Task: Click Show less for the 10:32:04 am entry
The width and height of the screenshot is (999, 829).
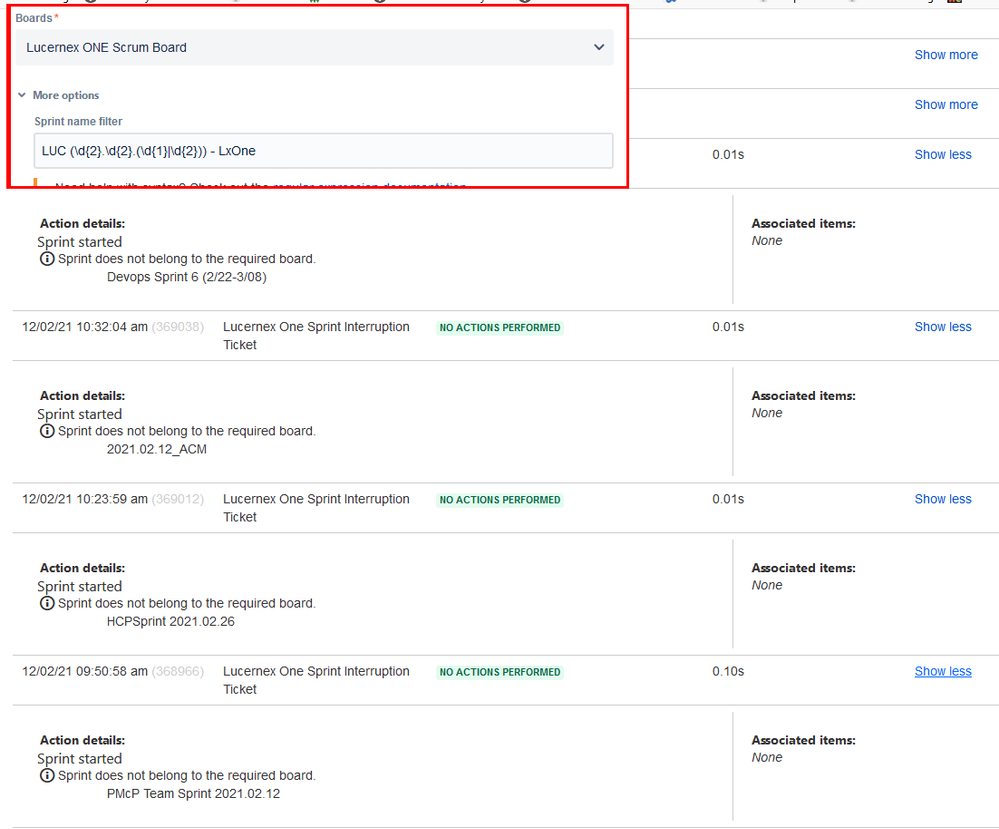Action: click(943, 327)
